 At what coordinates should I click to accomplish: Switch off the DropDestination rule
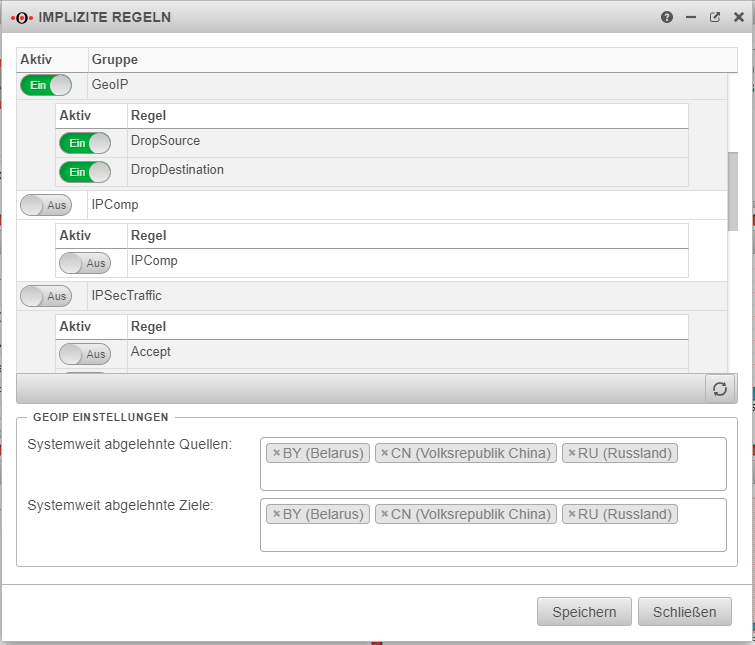85,172
